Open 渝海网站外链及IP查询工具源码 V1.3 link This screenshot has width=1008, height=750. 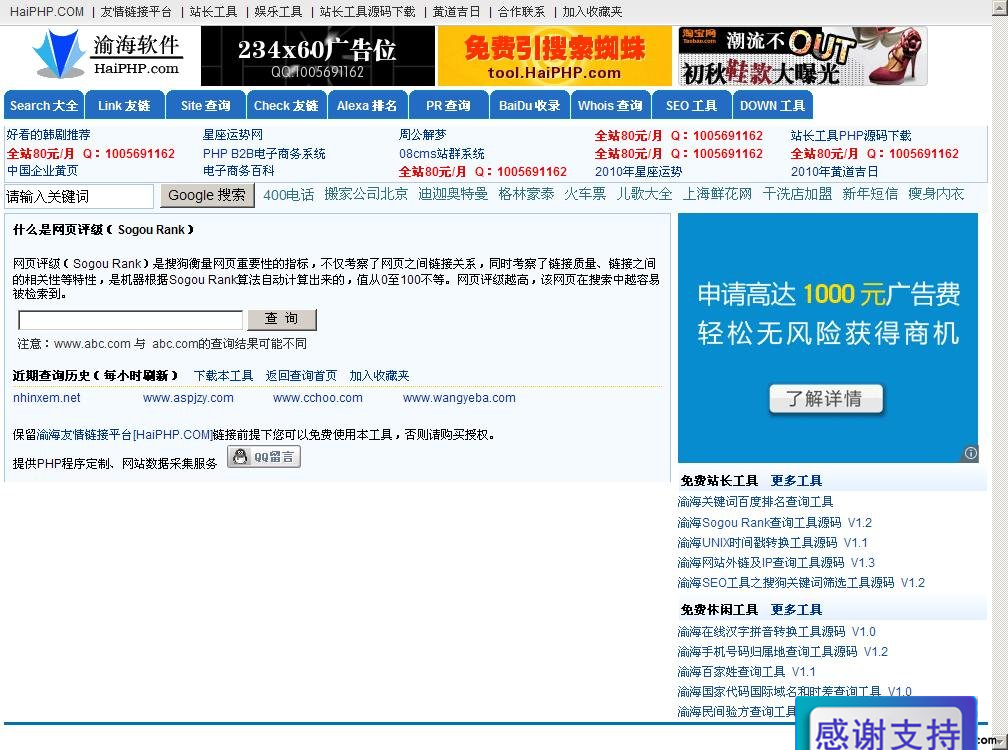click(777, 562)
